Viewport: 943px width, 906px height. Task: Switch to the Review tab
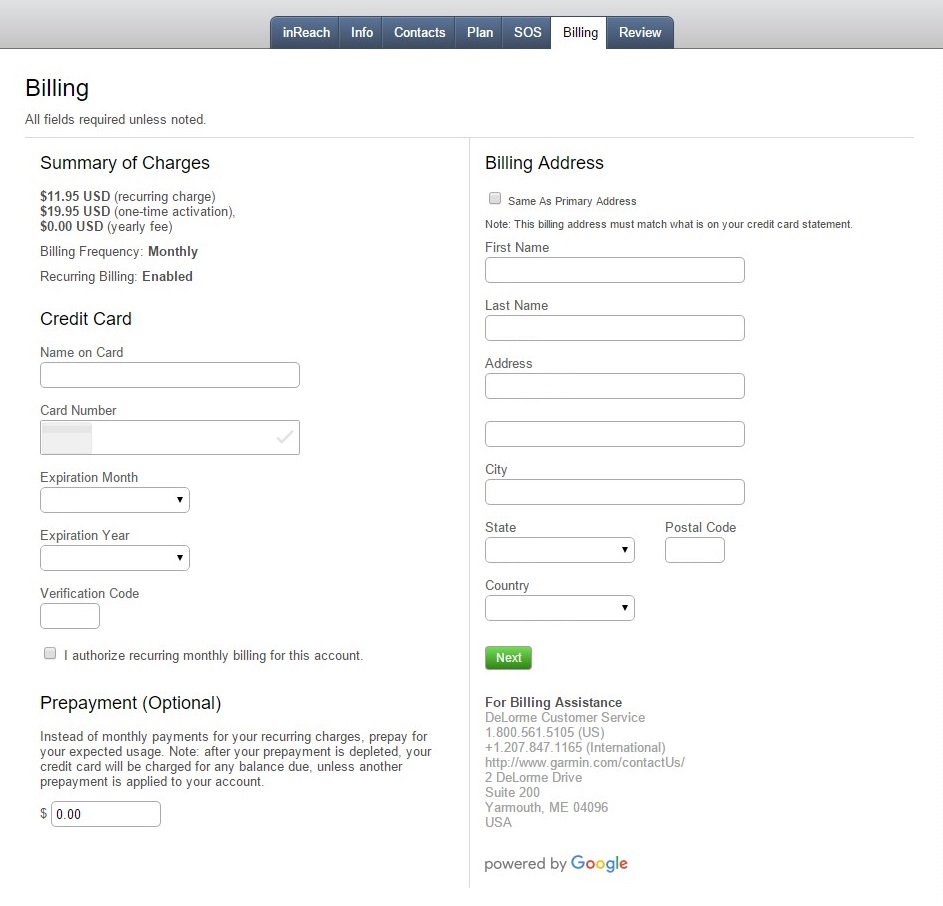click(640, 32)
